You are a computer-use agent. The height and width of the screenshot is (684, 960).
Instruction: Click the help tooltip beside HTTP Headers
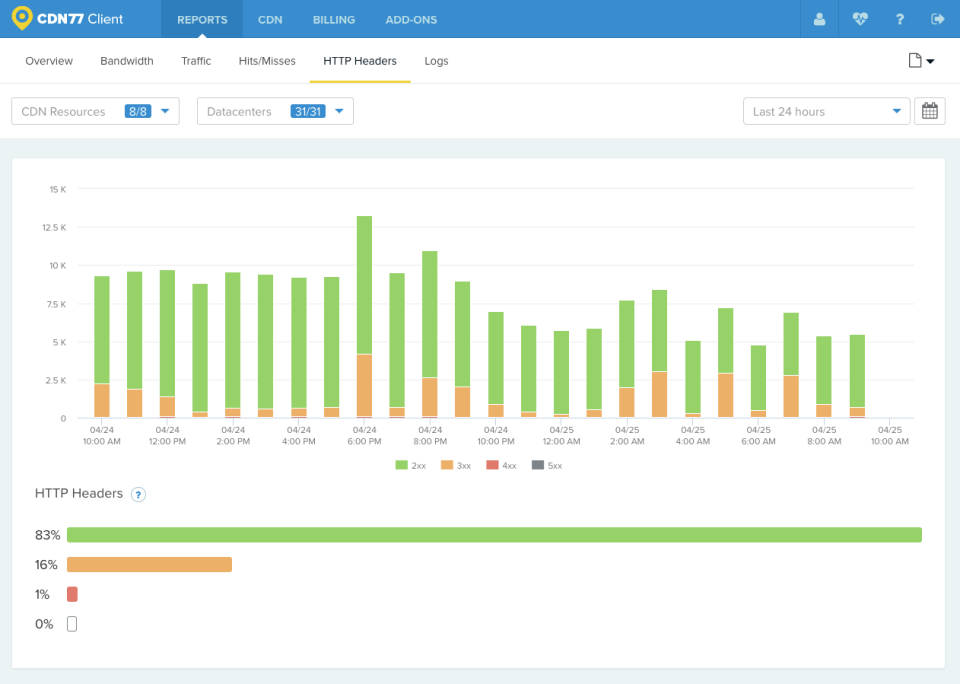point(139,494)
